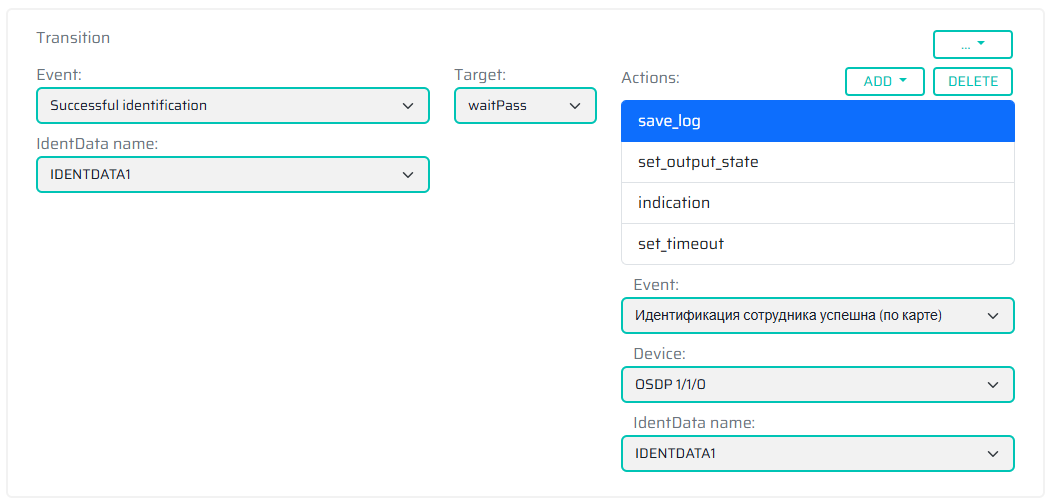Click the caret arrow on the ADD button
This screenshot has height=503, width=1049.
coord(902,81)
